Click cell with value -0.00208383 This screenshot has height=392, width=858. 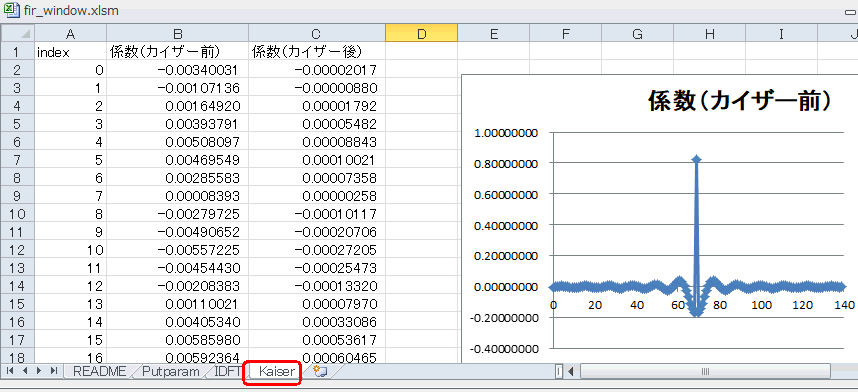pyautogui.click(x=177, y=286)
